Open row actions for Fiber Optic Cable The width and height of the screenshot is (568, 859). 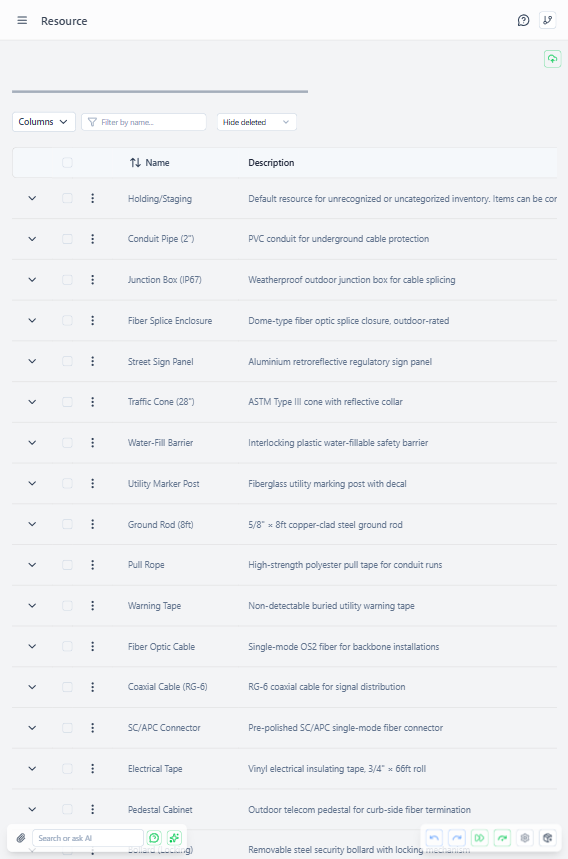[x=93, y=646]
